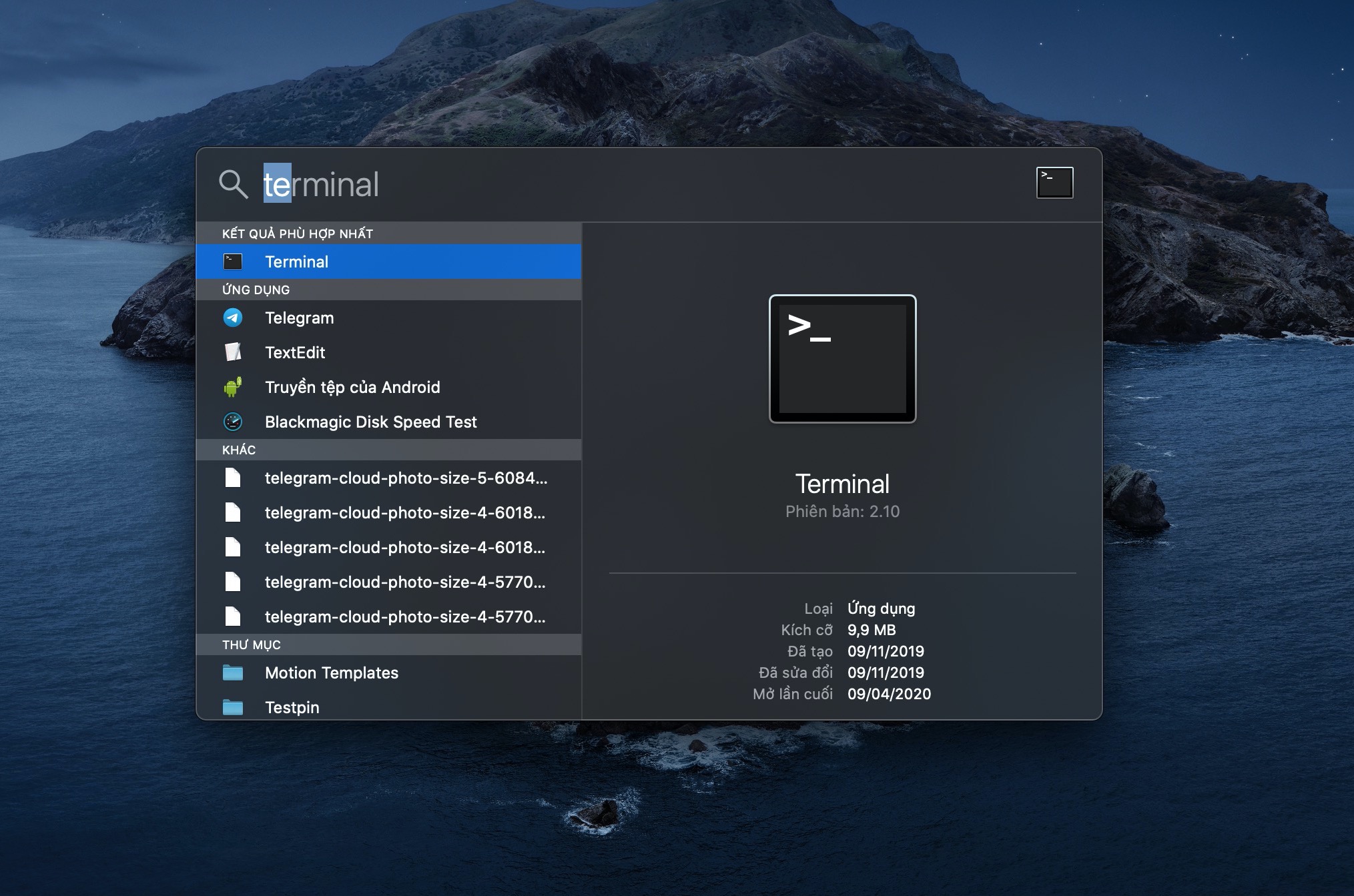This screenshot has width=1354, height=896.
Task: Click the Telegram paper plane icon
Action: coord(233,318)
